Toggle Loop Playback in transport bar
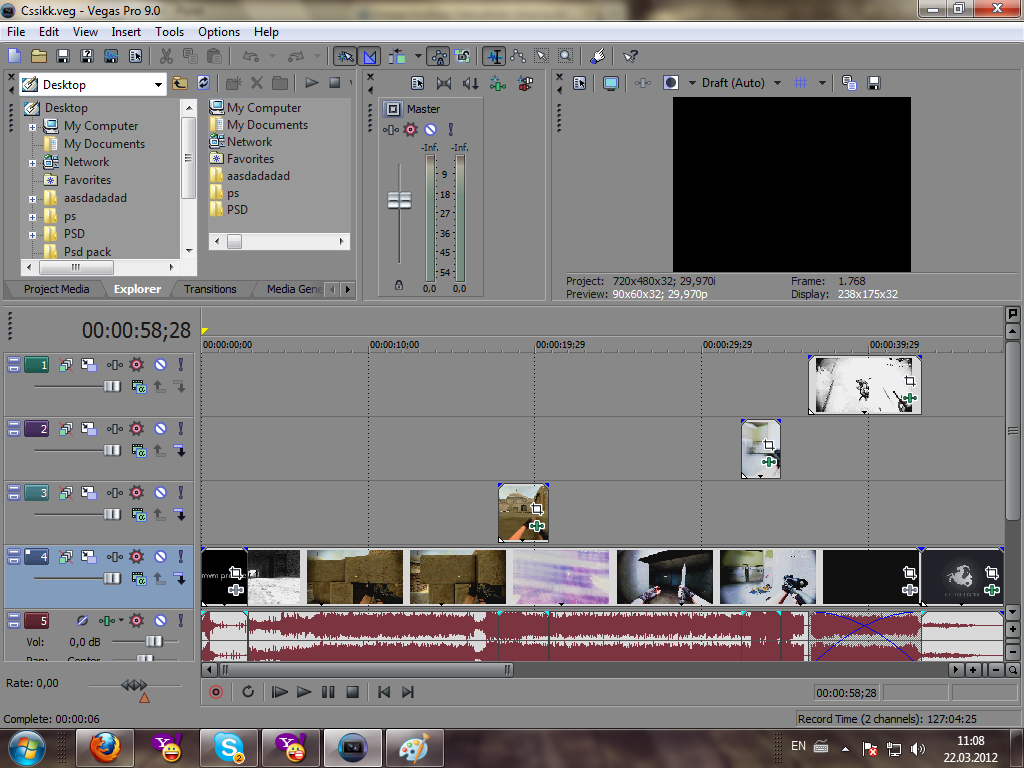 point(248,692)
